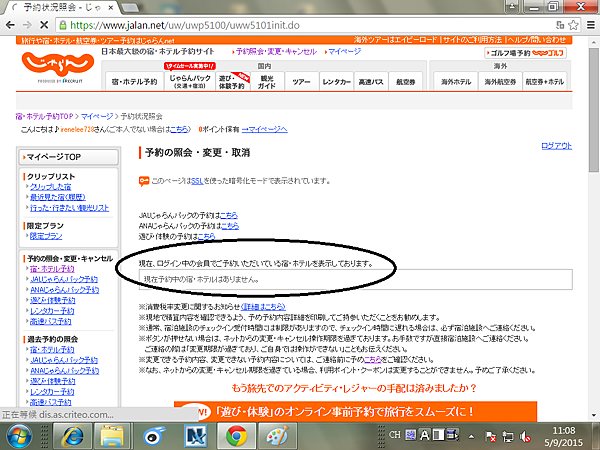
Task: Click こちら link for 遊び・体験の予約
Action: coord(207,236)
